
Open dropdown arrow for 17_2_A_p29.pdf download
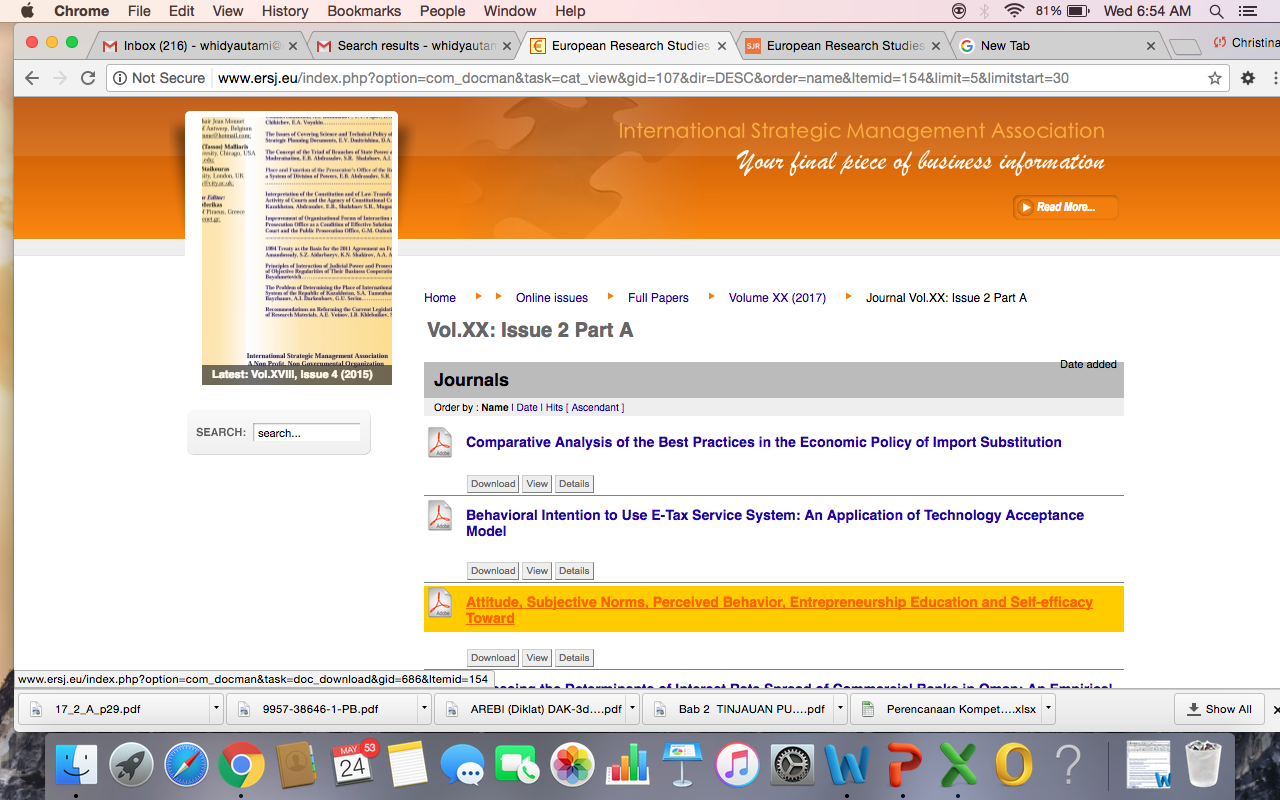coord(216,709)
